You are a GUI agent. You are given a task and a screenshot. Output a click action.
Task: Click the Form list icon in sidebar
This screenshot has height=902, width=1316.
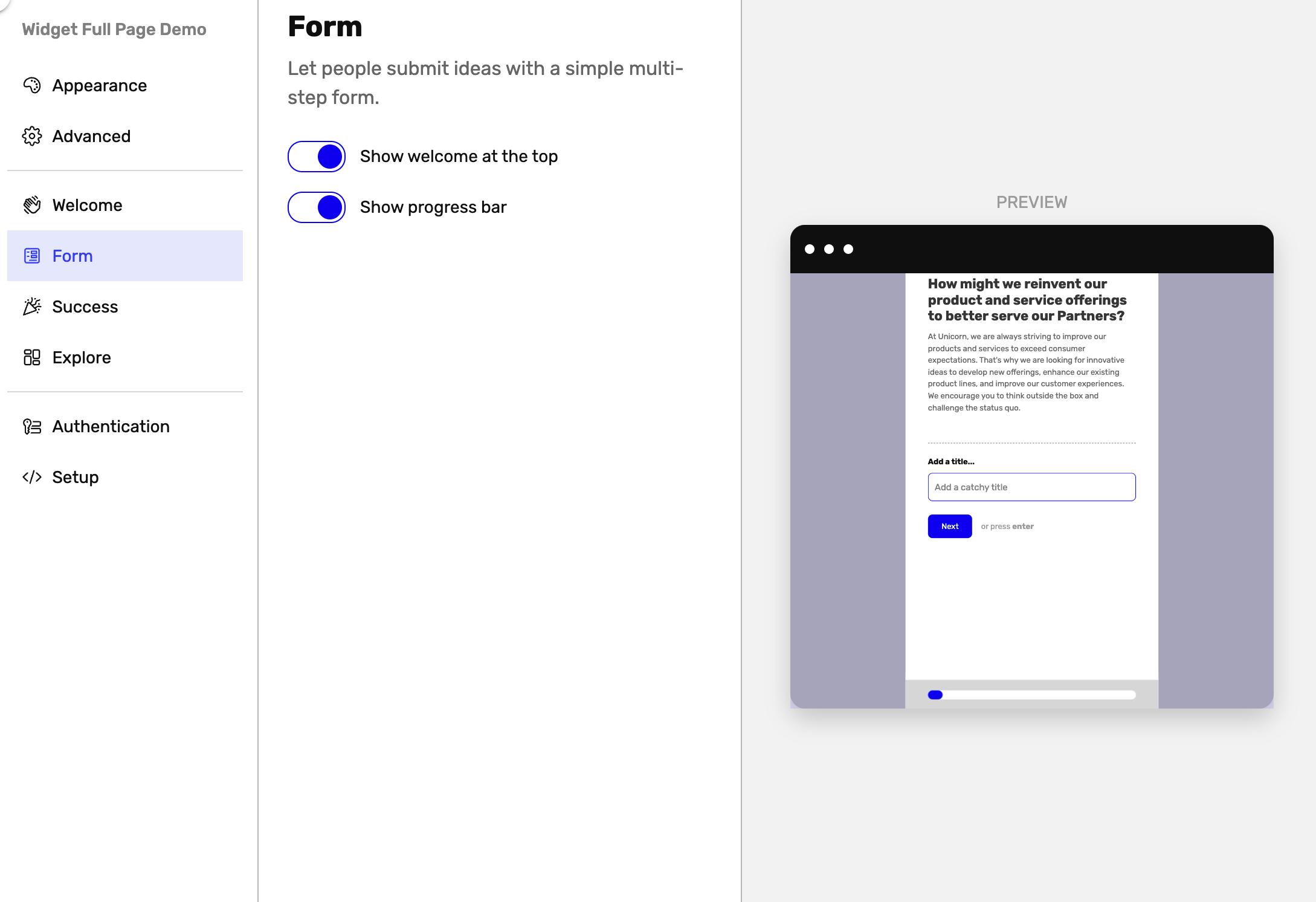(32, 256)
